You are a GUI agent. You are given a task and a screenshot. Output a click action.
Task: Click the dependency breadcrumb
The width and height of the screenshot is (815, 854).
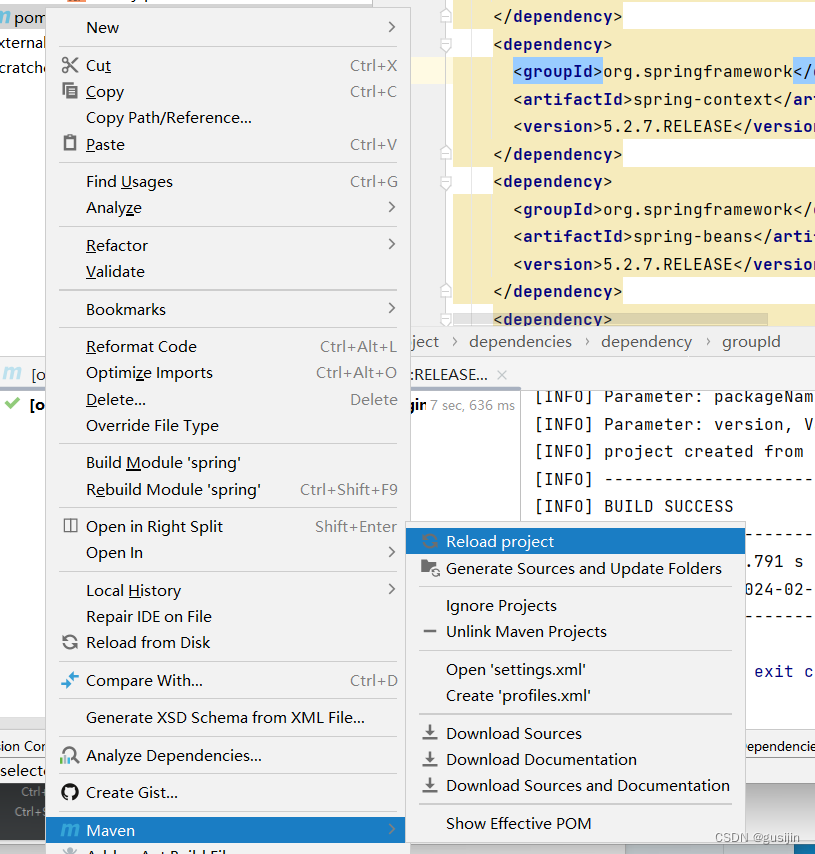coord(646,341)
